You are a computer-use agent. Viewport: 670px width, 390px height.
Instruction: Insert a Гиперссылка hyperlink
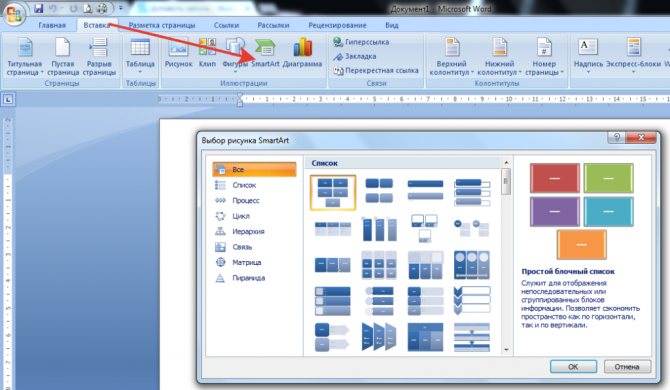361,42
